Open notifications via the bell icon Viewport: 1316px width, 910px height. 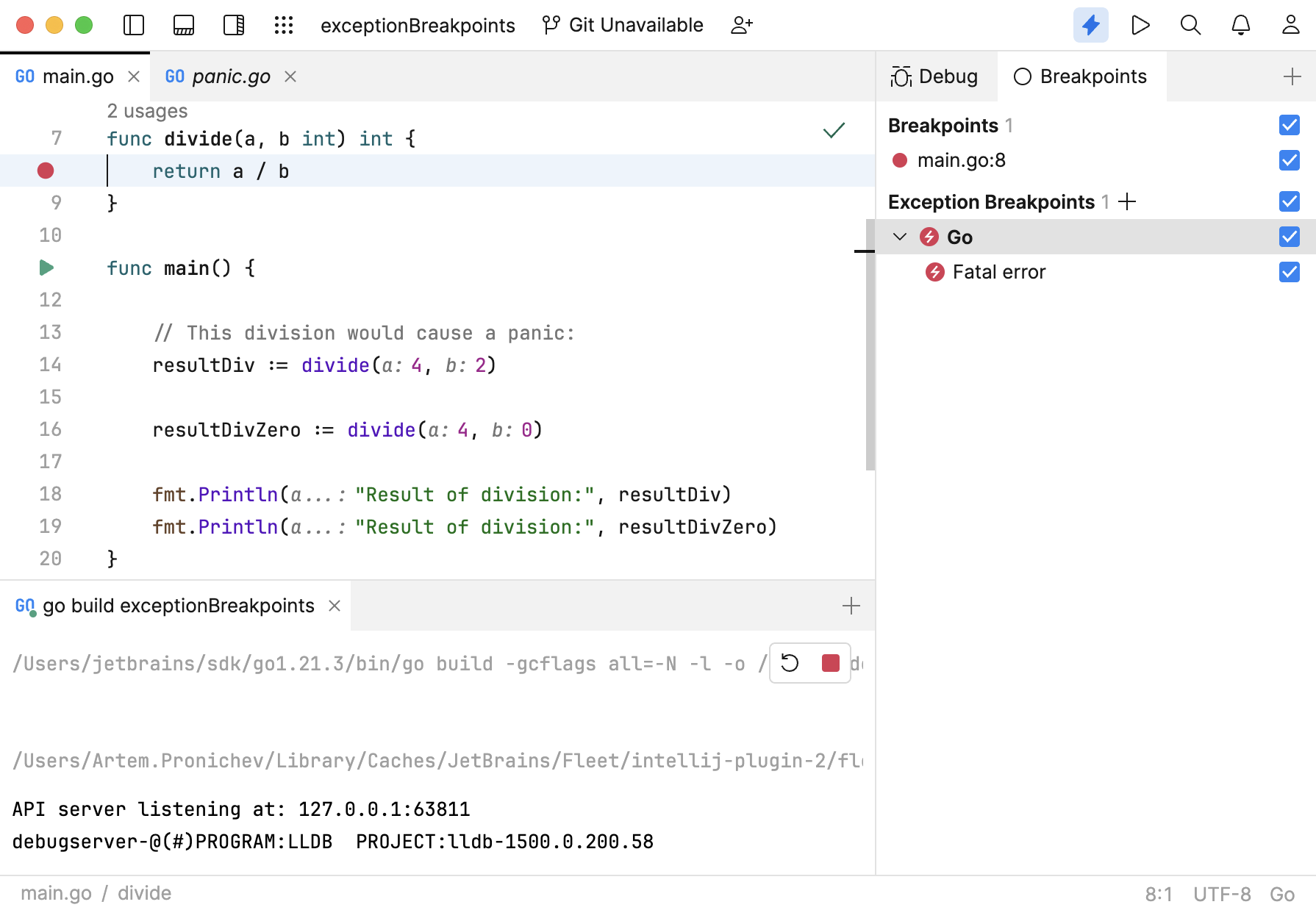point(1240,24)
